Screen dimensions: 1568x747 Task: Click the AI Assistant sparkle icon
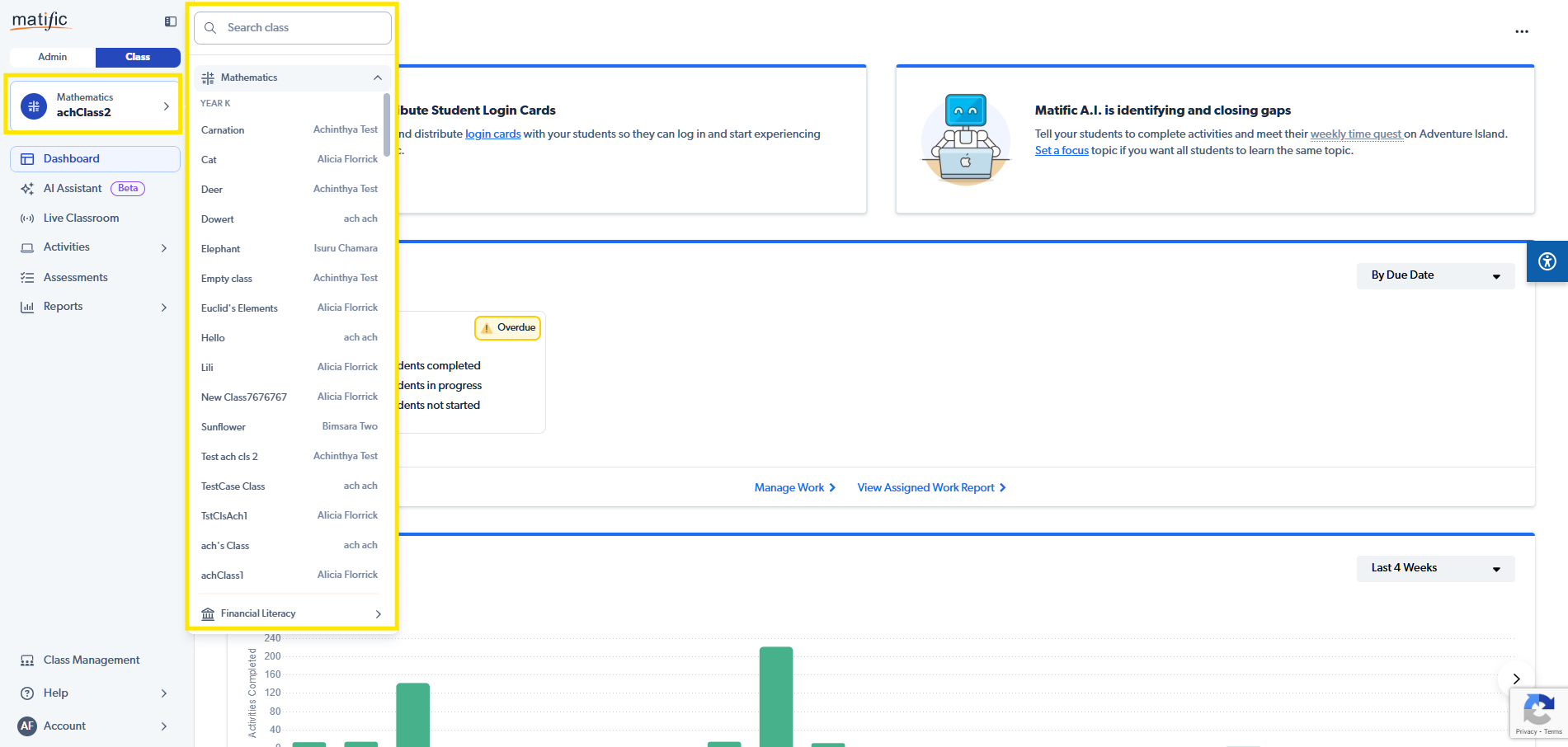pyautogui.click(x=27, y=189)
